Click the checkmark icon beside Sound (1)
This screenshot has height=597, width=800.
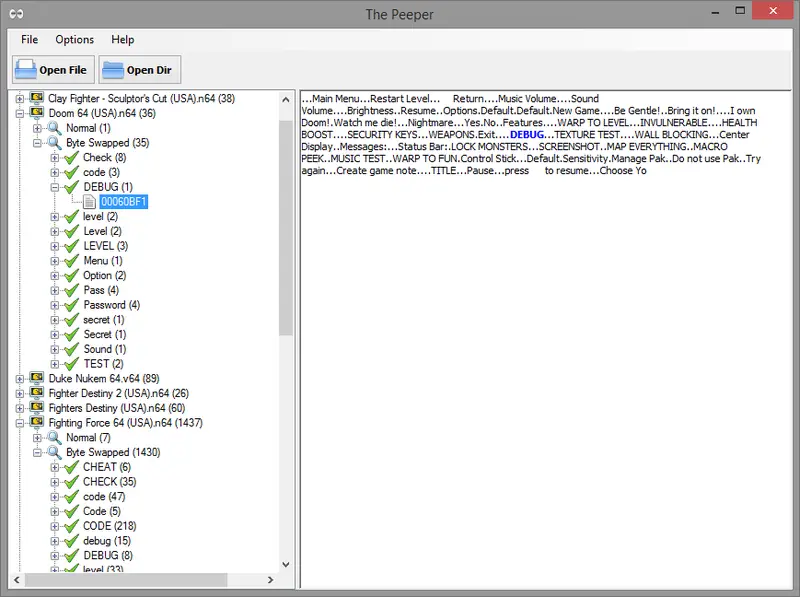coord(71,349)
